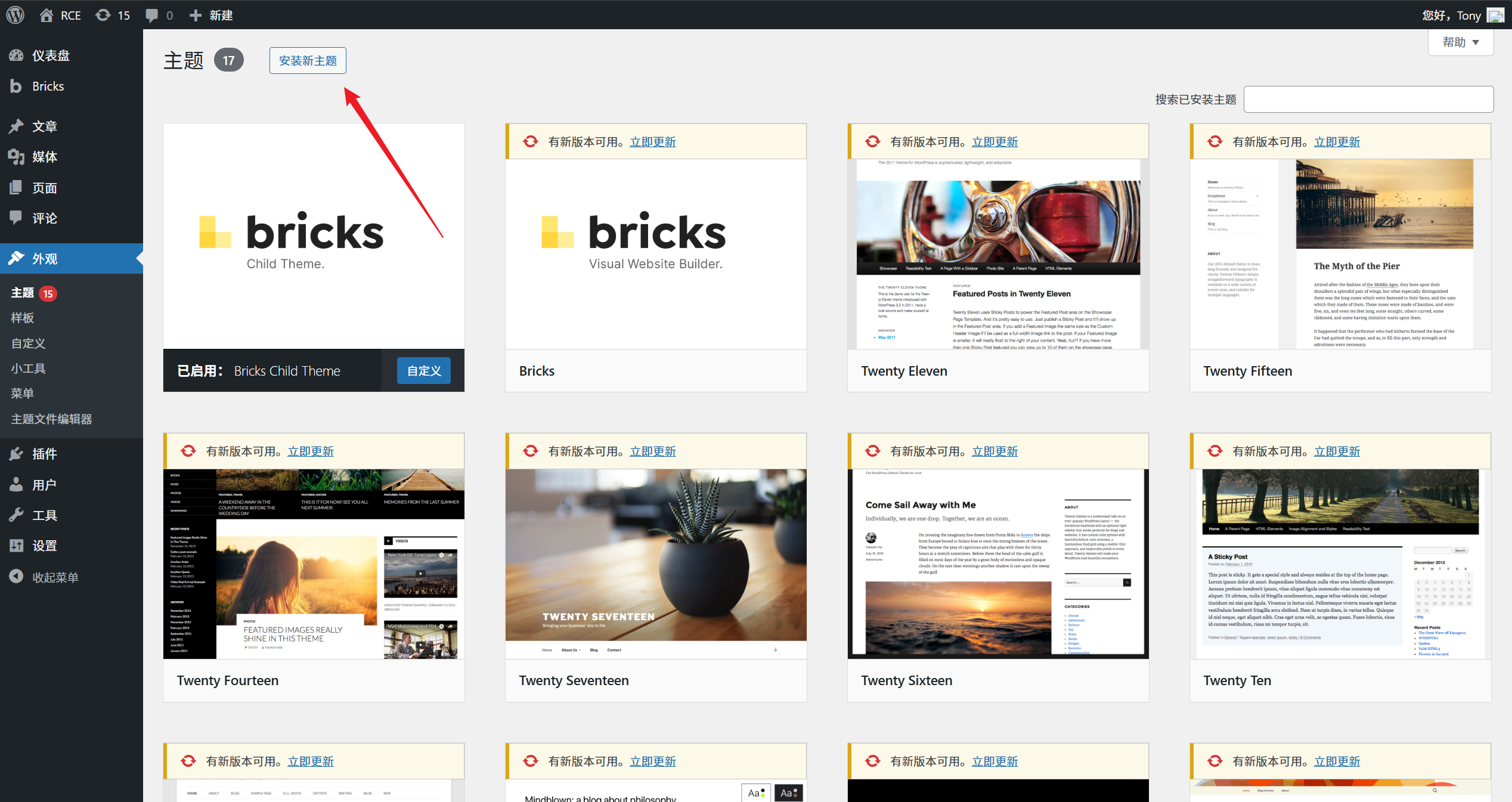1512x802 pixels.
Task: Open the Twenty Seventeen theme thumbnail
Action: tap(656, 563)
